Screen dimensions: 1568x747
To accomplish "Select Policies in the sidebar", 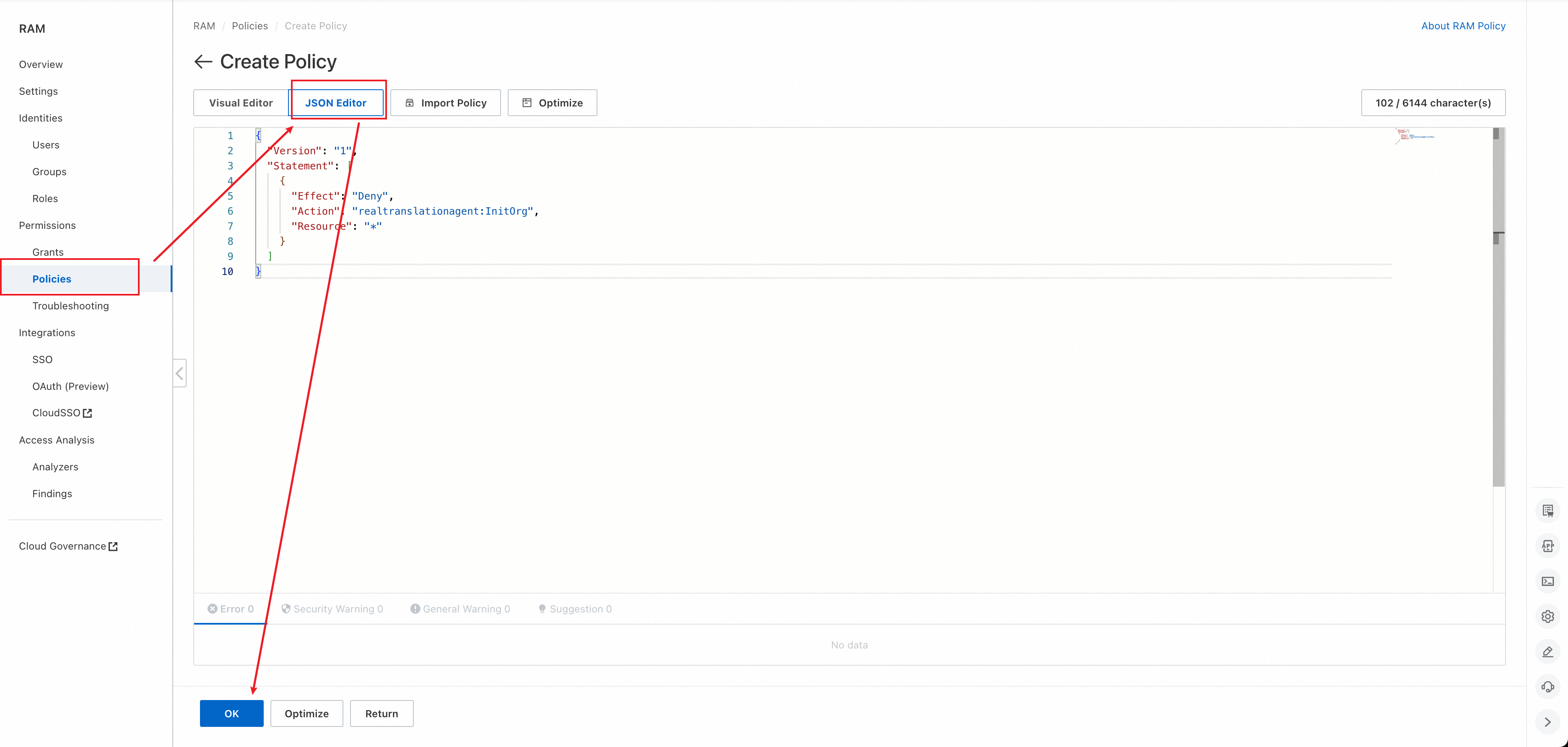I will 52,279.
